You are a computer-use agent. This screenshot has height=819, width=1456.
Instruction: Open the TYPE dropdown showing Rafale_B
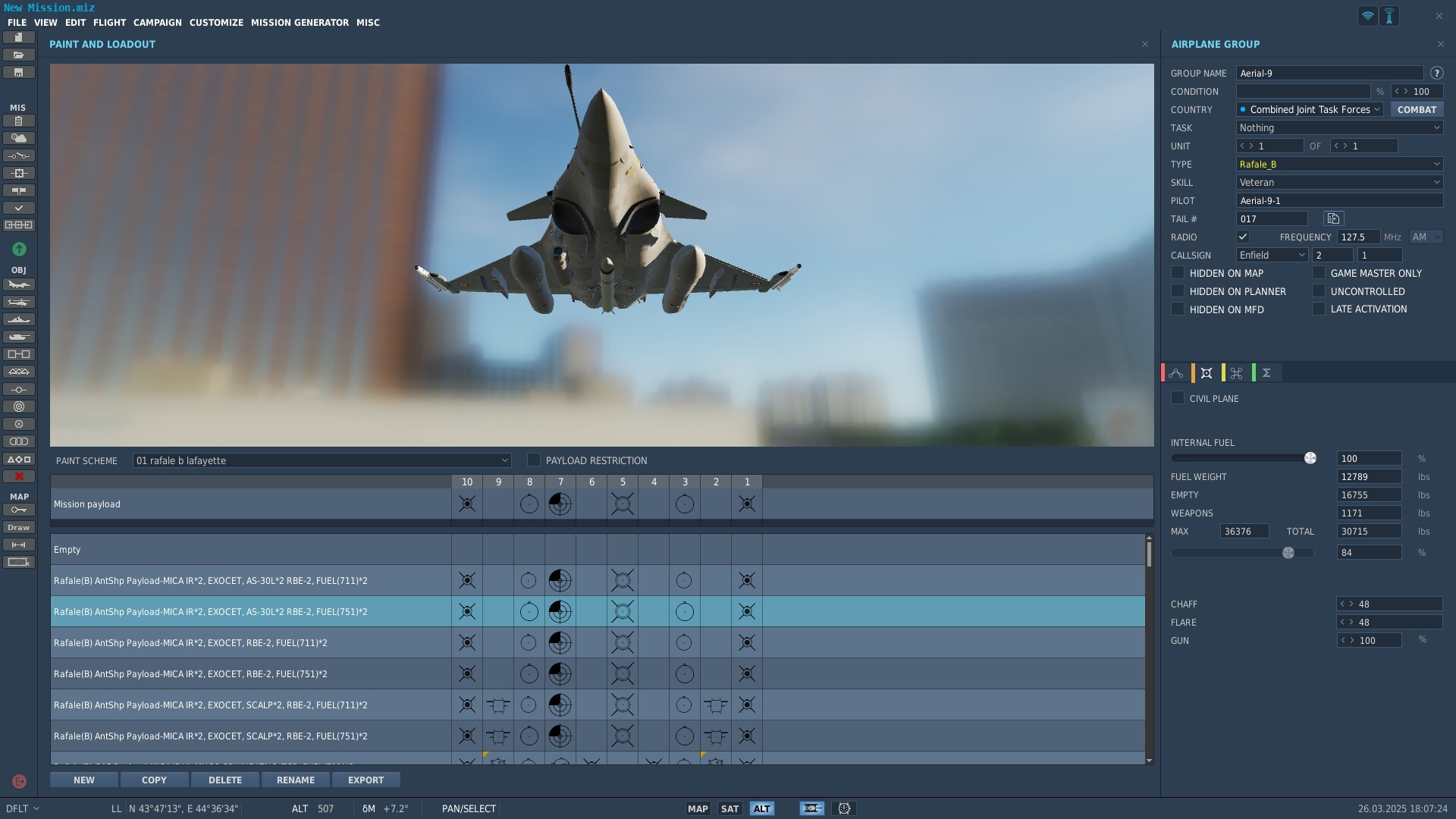(x=1339, y=164)
